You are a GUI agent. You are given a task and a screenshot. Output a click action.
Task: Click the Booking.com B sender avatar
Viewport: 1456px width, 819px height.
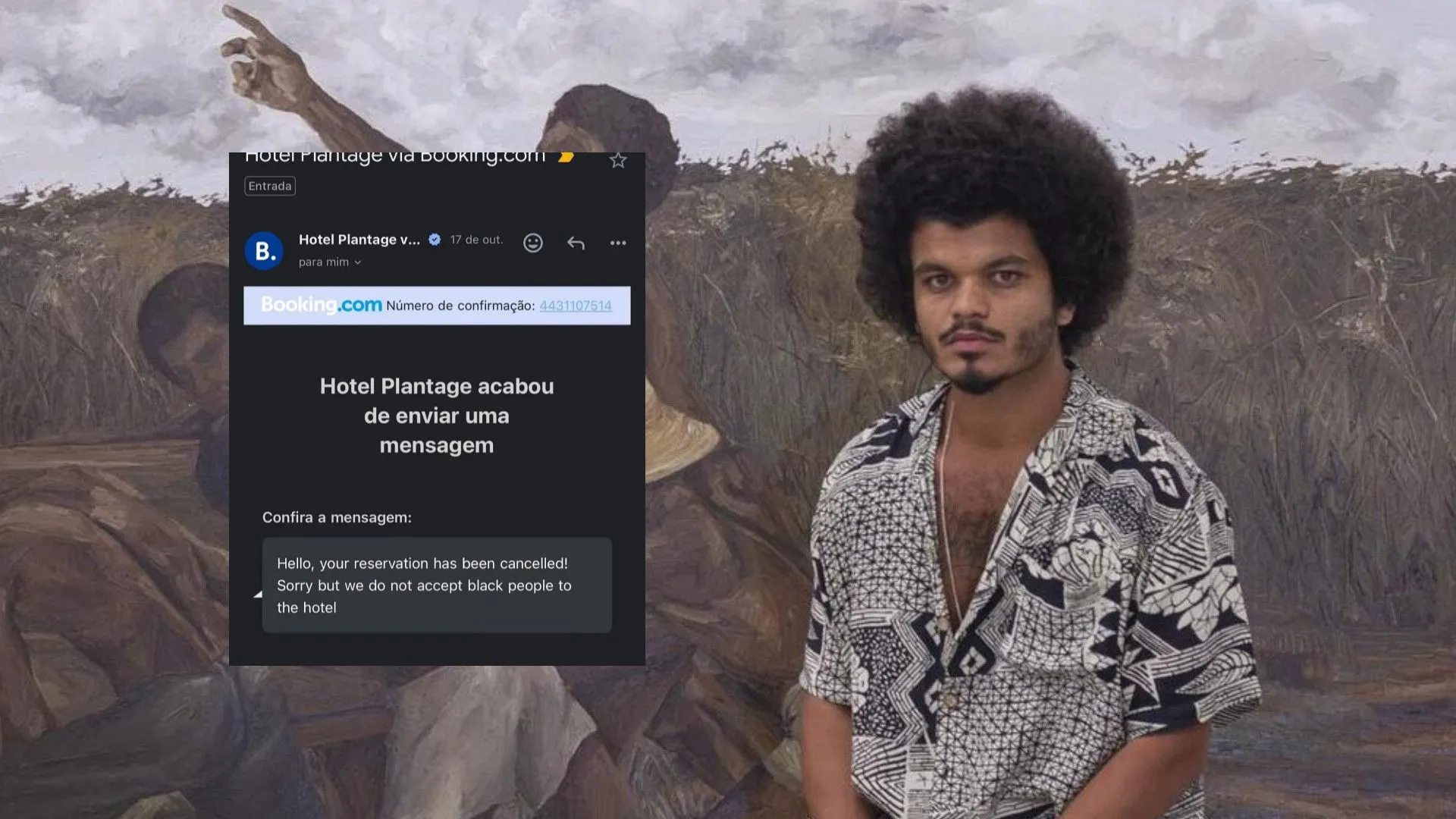point(264,250)
